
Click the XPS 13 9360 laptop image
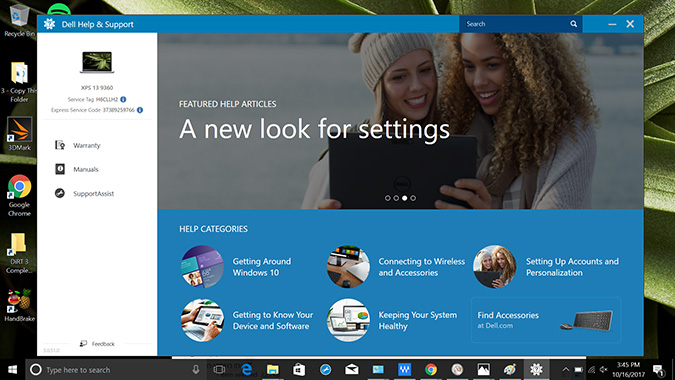pyautogui.click(x=97, y=62)
